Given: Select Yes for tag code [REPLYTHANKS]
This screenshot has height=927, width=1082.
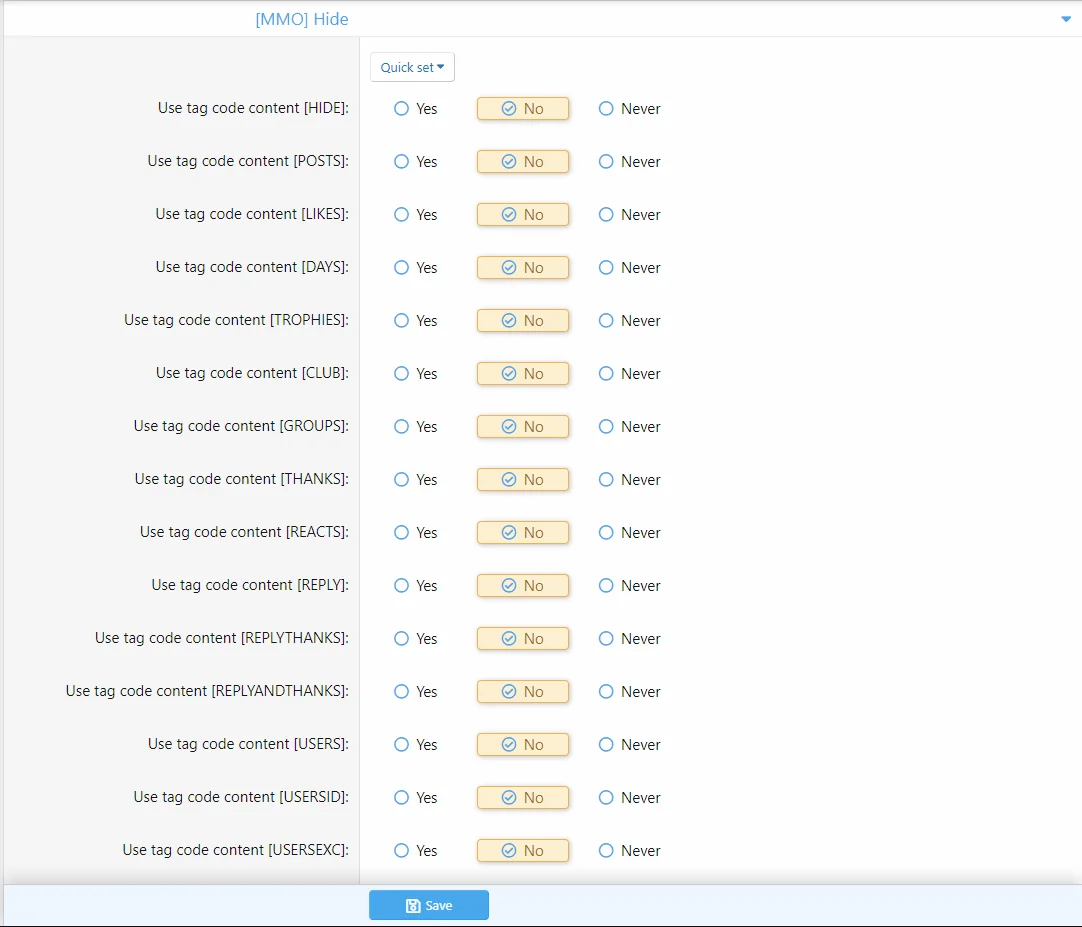Looking at the screenshot, I should point(402,639).
